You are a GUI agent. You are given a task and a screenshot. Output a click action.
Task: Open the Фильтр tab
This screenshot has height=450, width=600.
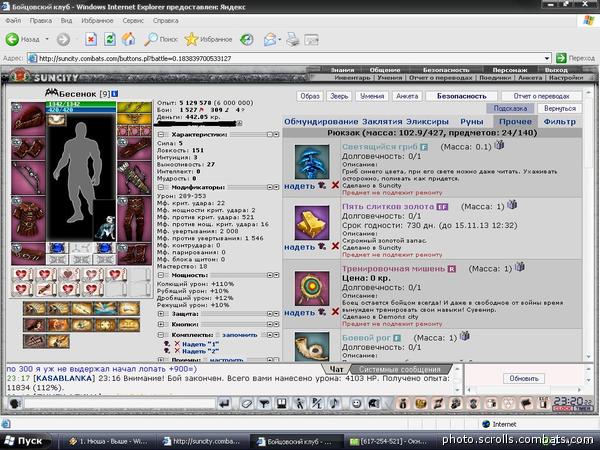(559, 122)
